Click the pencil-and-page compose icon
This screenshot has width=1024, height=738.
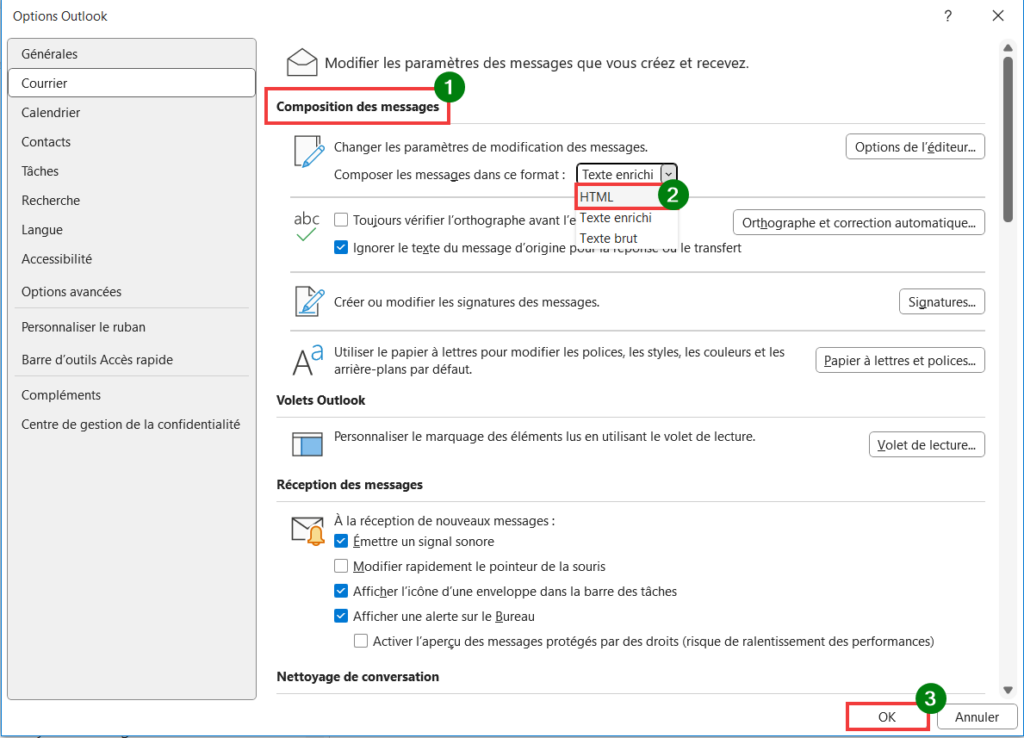[x=309, y=152]
